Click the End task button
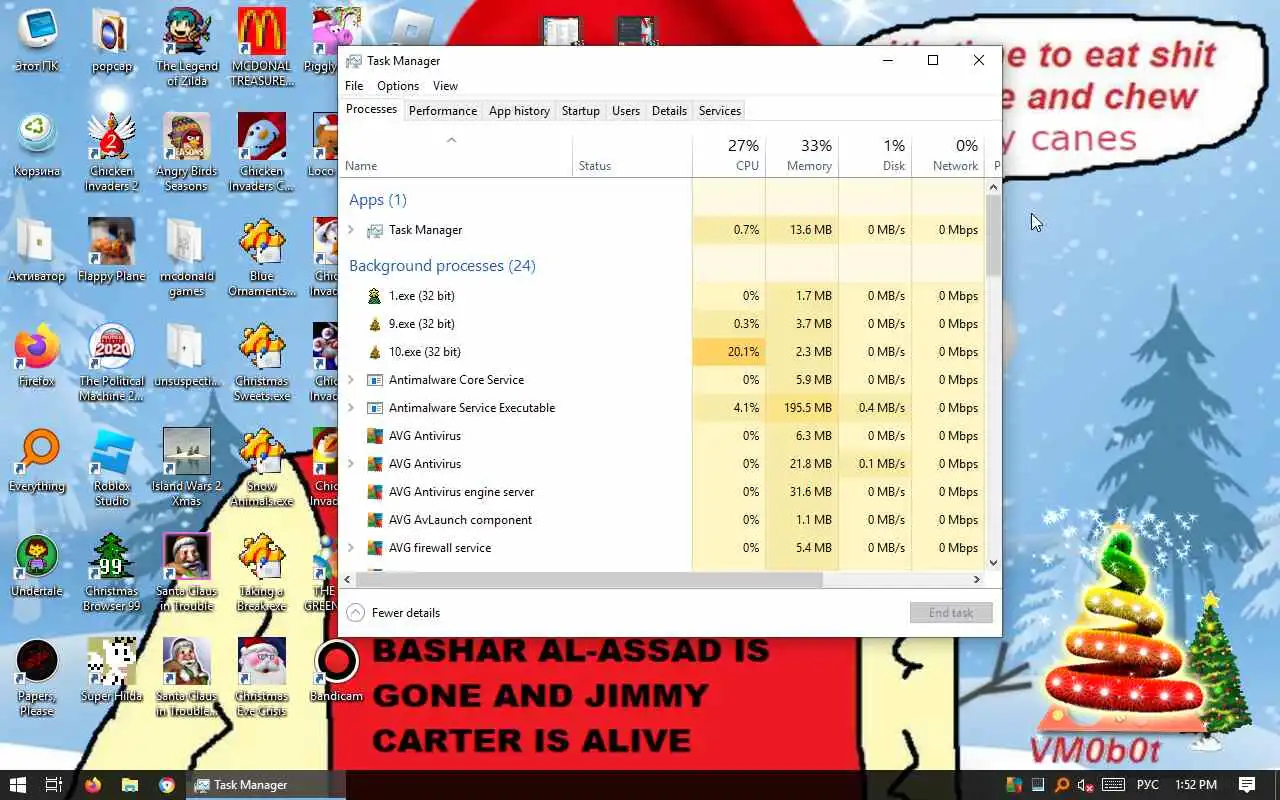 (951, 613)
